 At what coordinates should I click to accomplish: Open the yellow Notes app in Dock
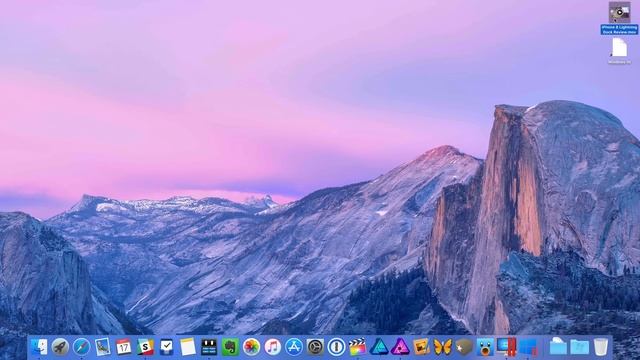pyautogui.click(x=188, y=347)
